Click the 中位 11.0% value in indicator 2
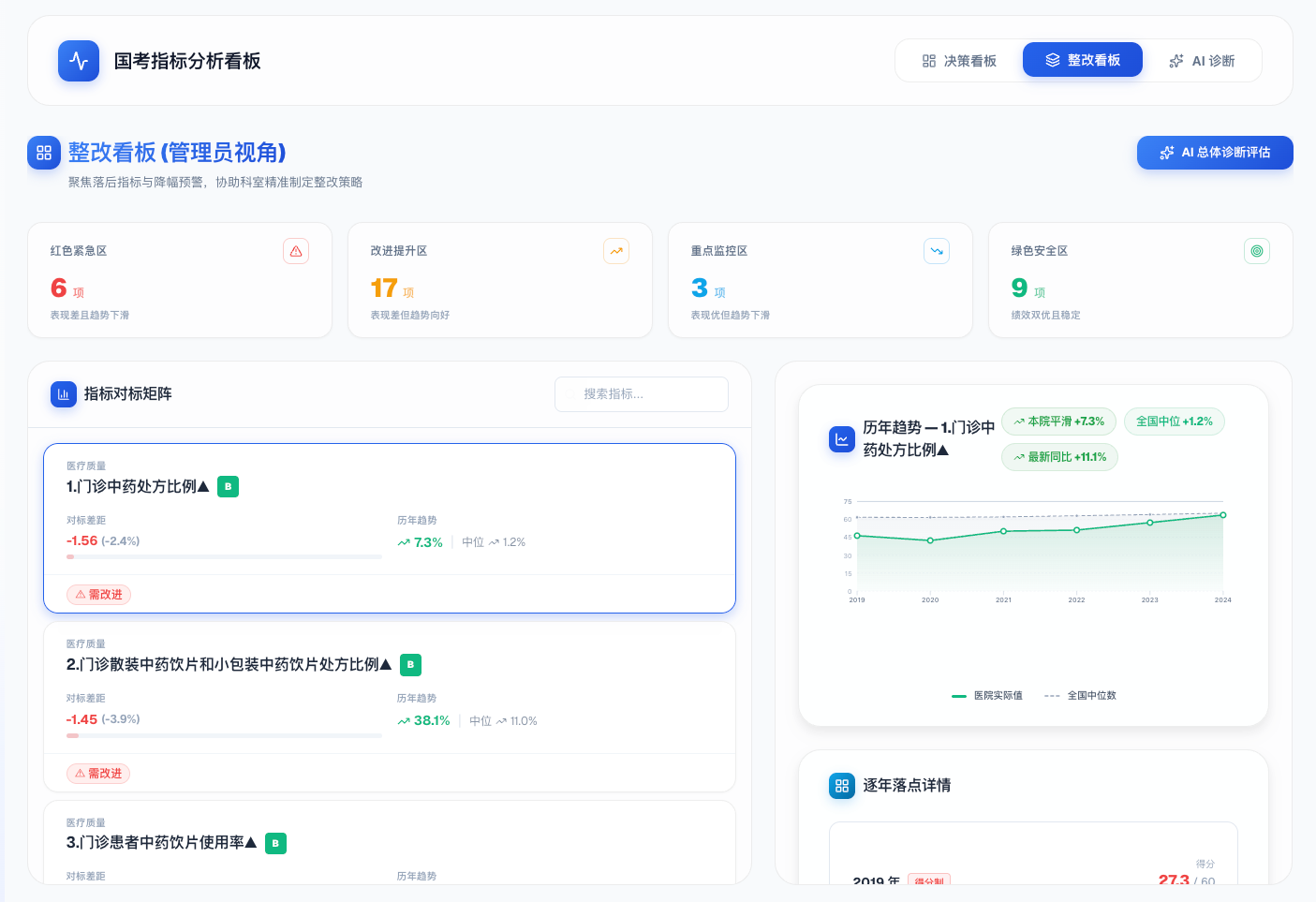 point(503,721)
